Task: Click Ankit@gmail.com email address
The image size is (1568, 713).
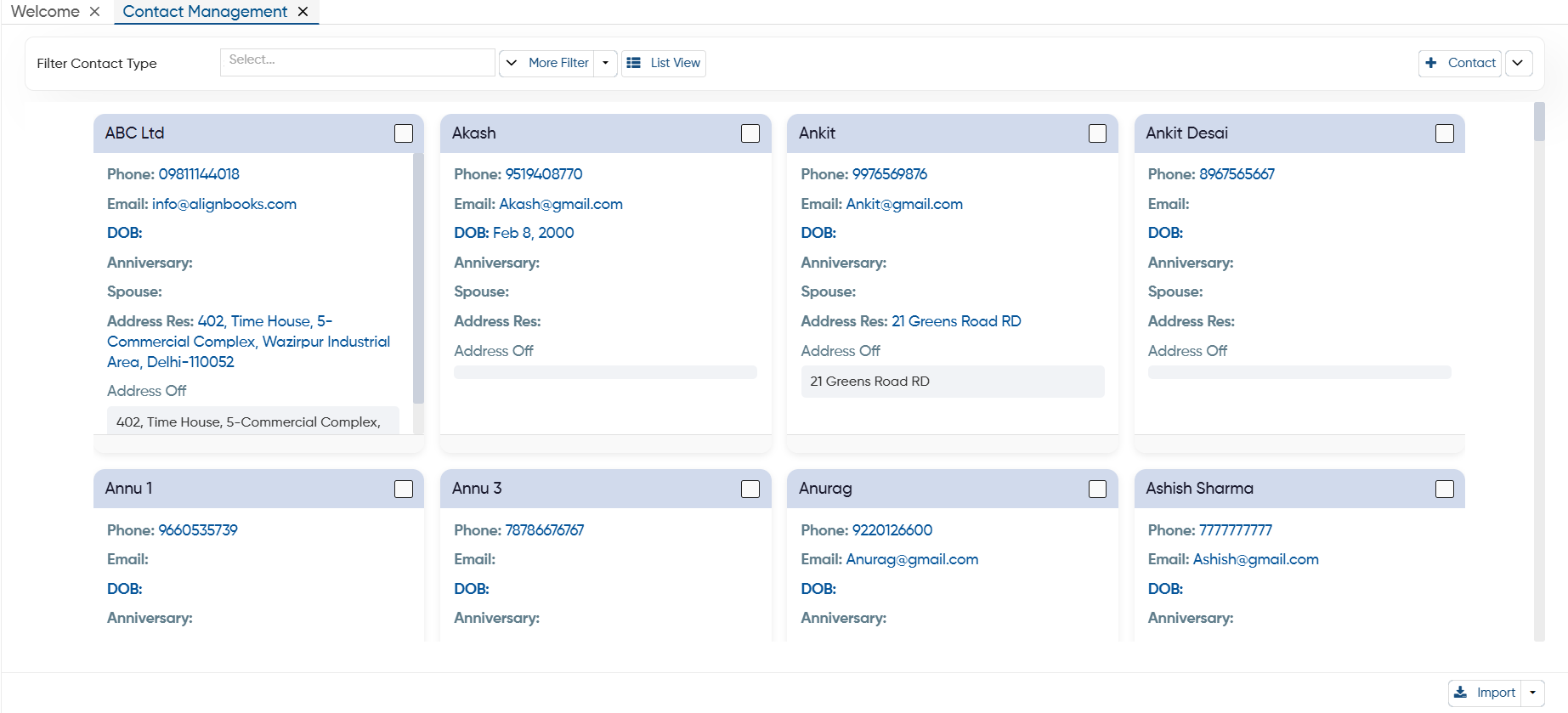Action: pos(904,204)
